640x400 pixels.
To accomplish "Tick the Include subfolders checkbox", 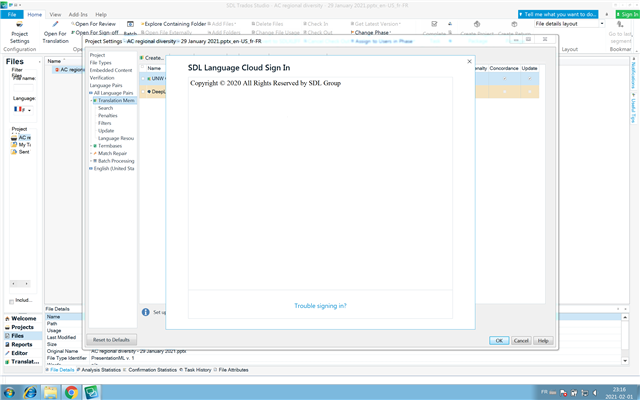I will coord(12,301).
